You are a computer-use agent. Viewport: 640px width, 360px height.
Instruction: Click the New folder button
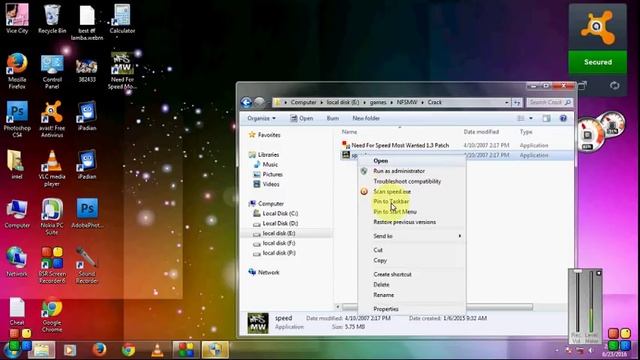(366, 118)
